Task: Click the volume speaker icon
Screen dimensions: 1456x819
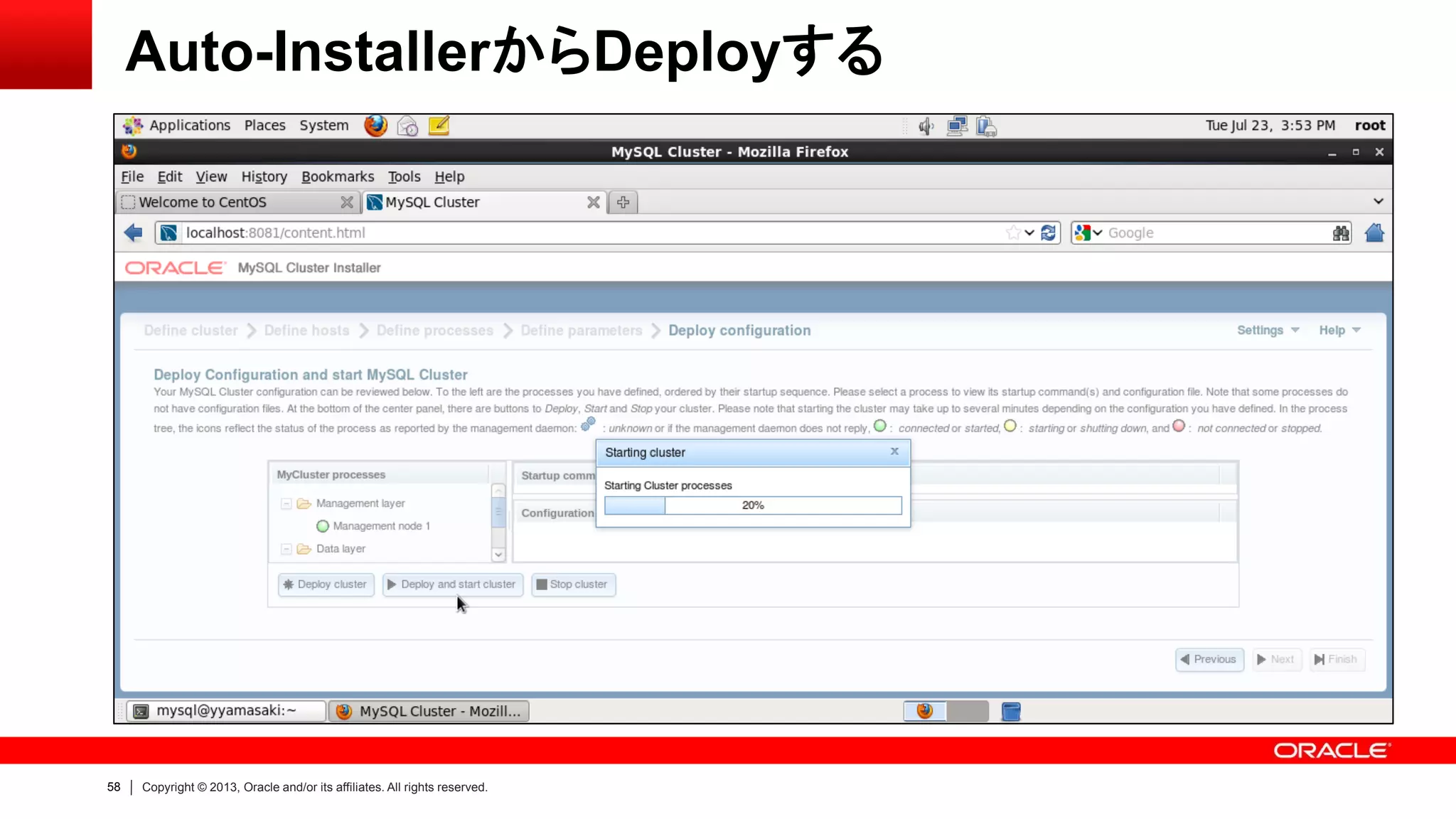Action: click(x=926, y=127)
